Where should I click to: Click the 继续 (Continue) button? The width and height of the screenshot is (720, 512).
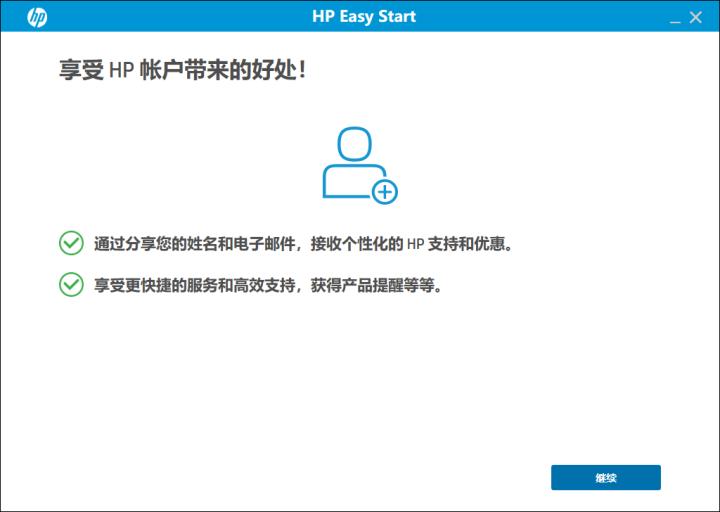click(x=606, y=478)
